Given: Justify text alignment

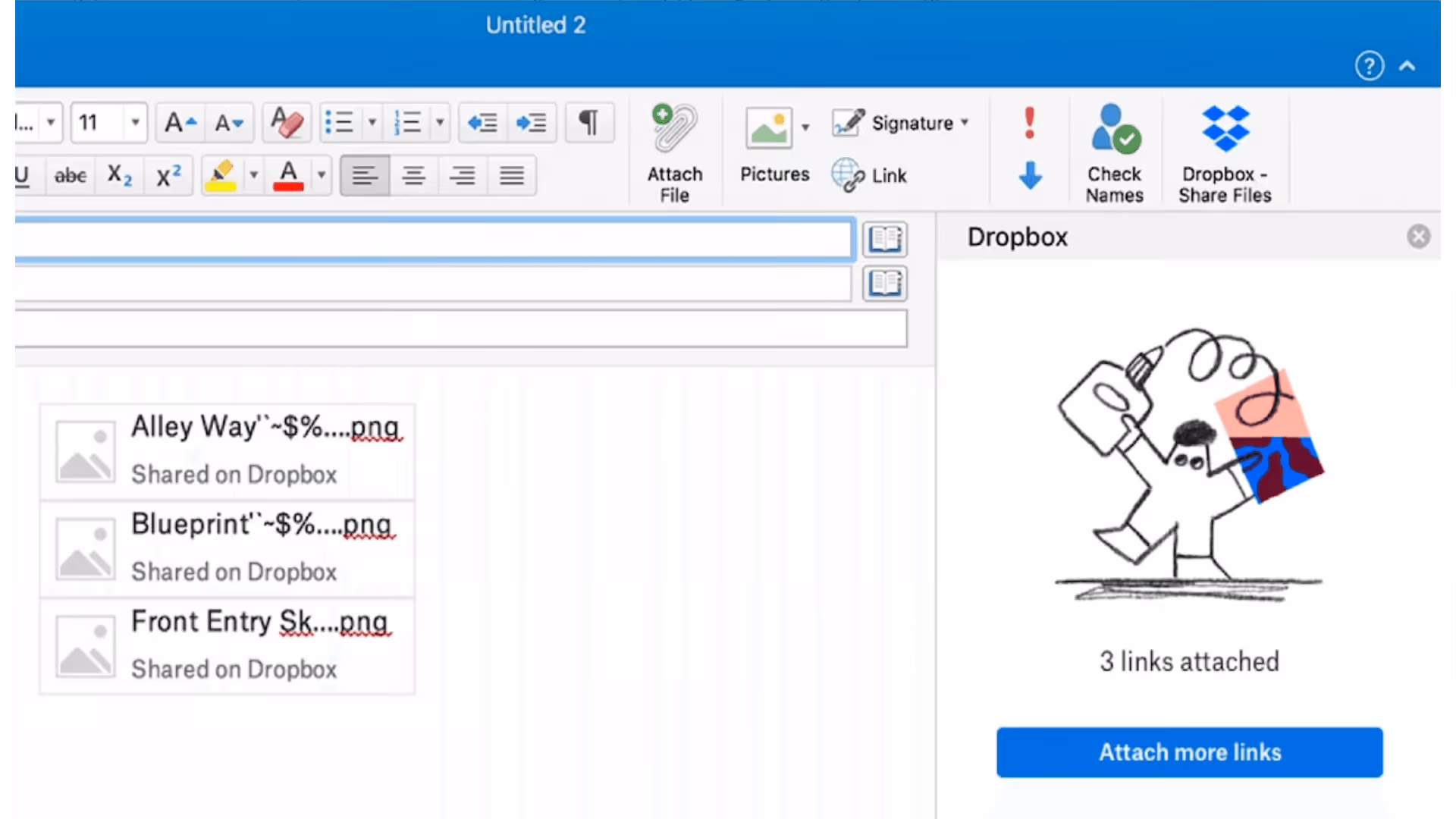Looking at the screenshot, I should point(512,175).
